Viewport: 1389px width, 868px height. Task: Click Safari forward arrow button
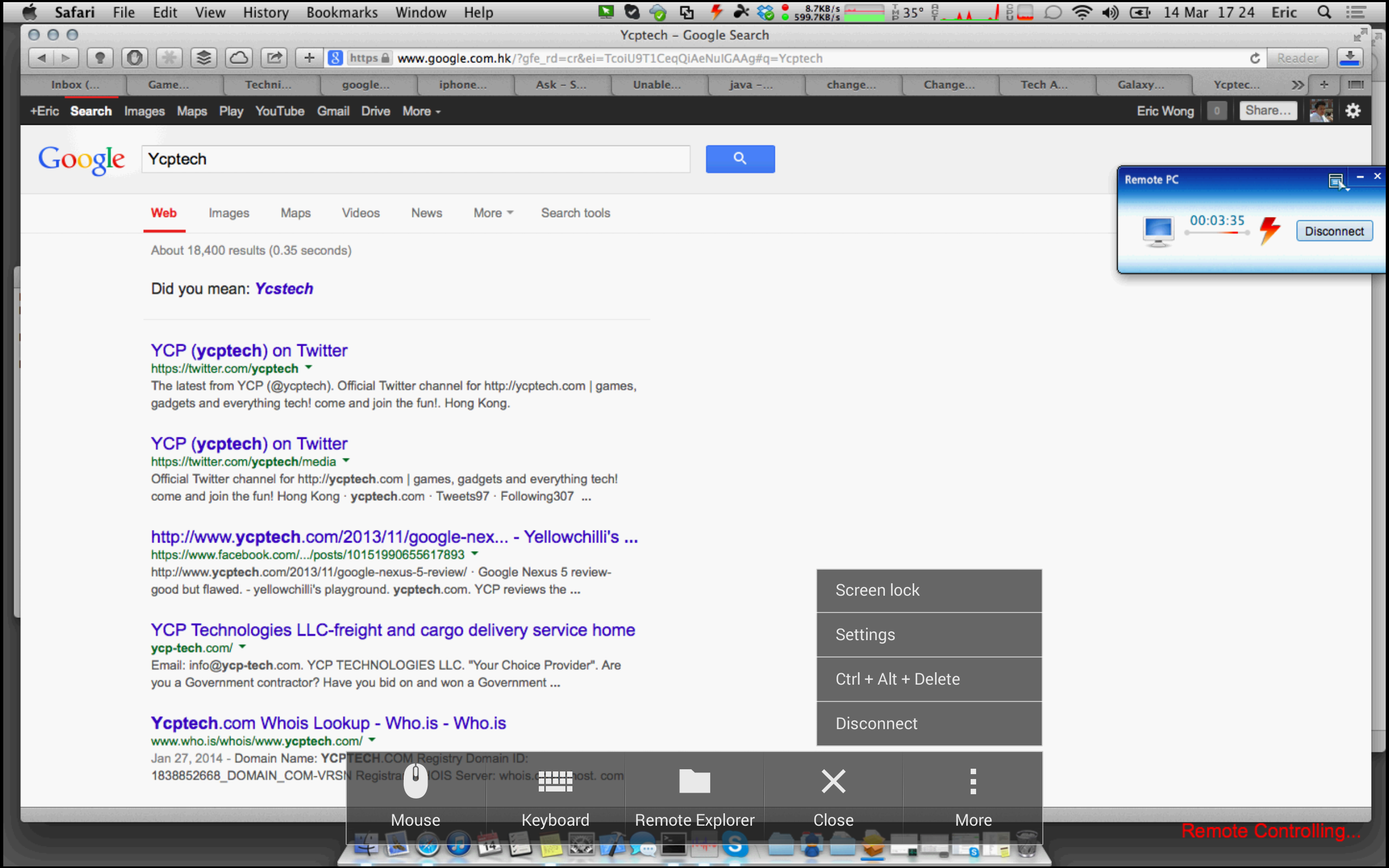(66, 58)
